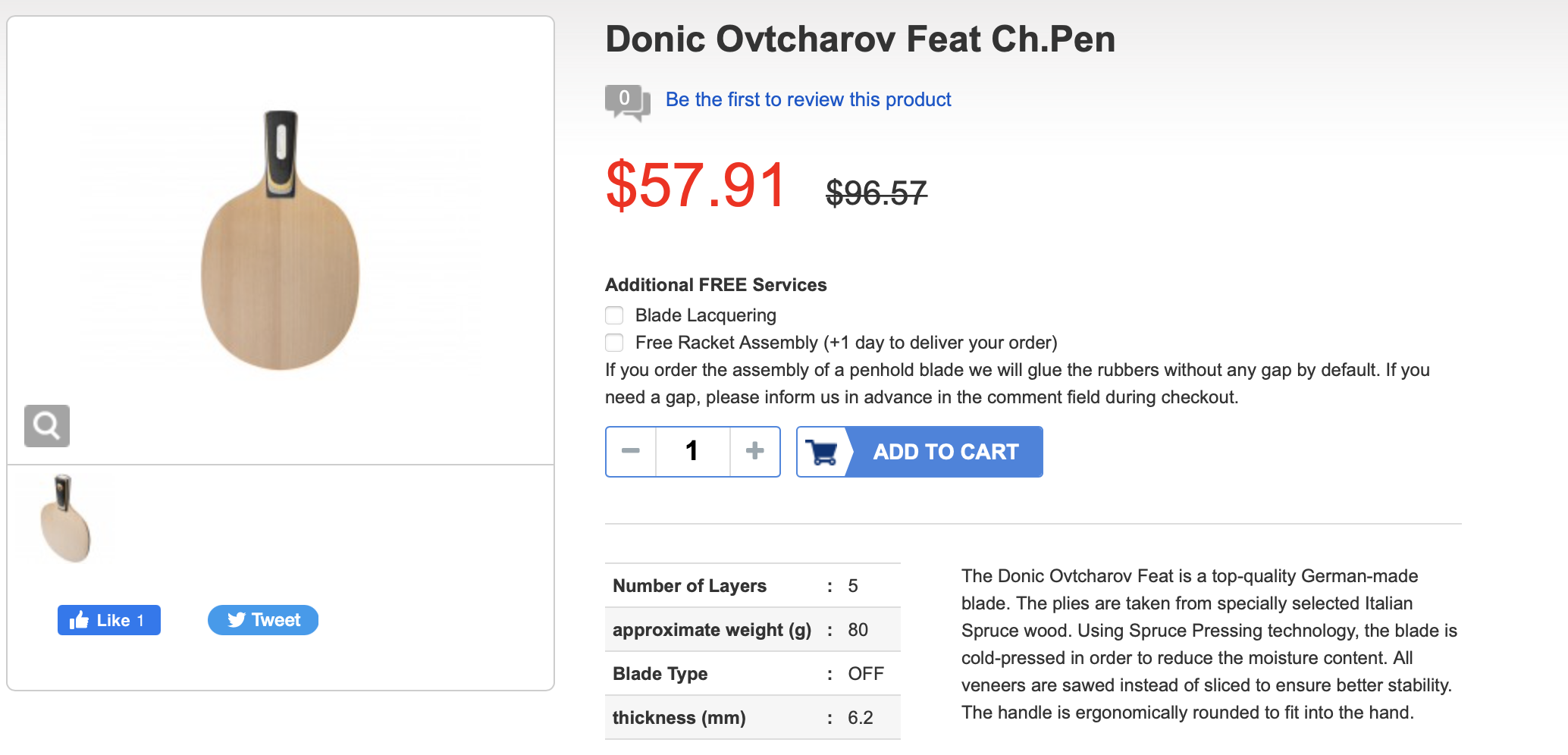
Task: Click the sale price $57.91
Action: click(x=696, y=186)
